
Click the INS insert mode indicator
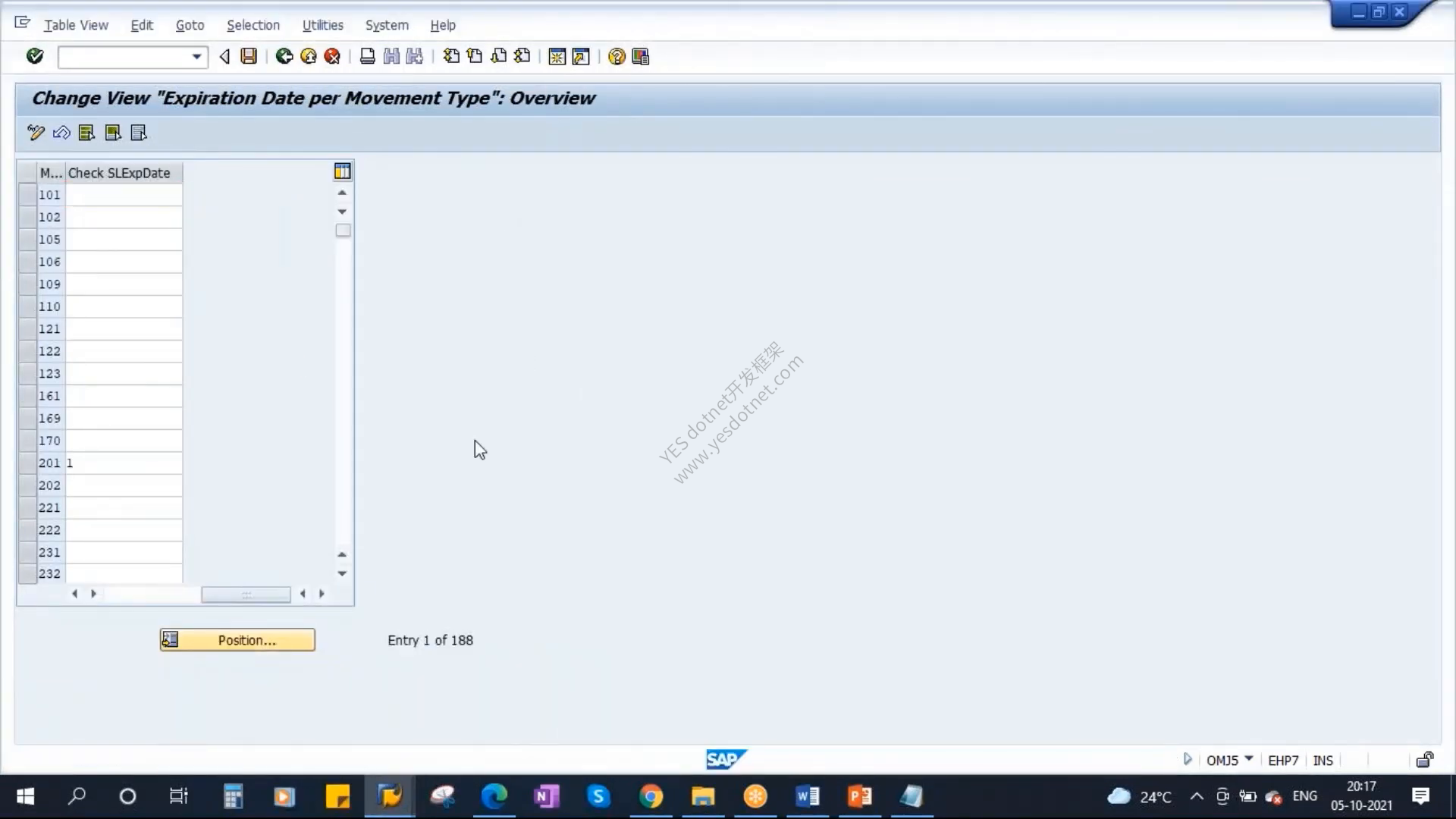tap(1323, 761)
